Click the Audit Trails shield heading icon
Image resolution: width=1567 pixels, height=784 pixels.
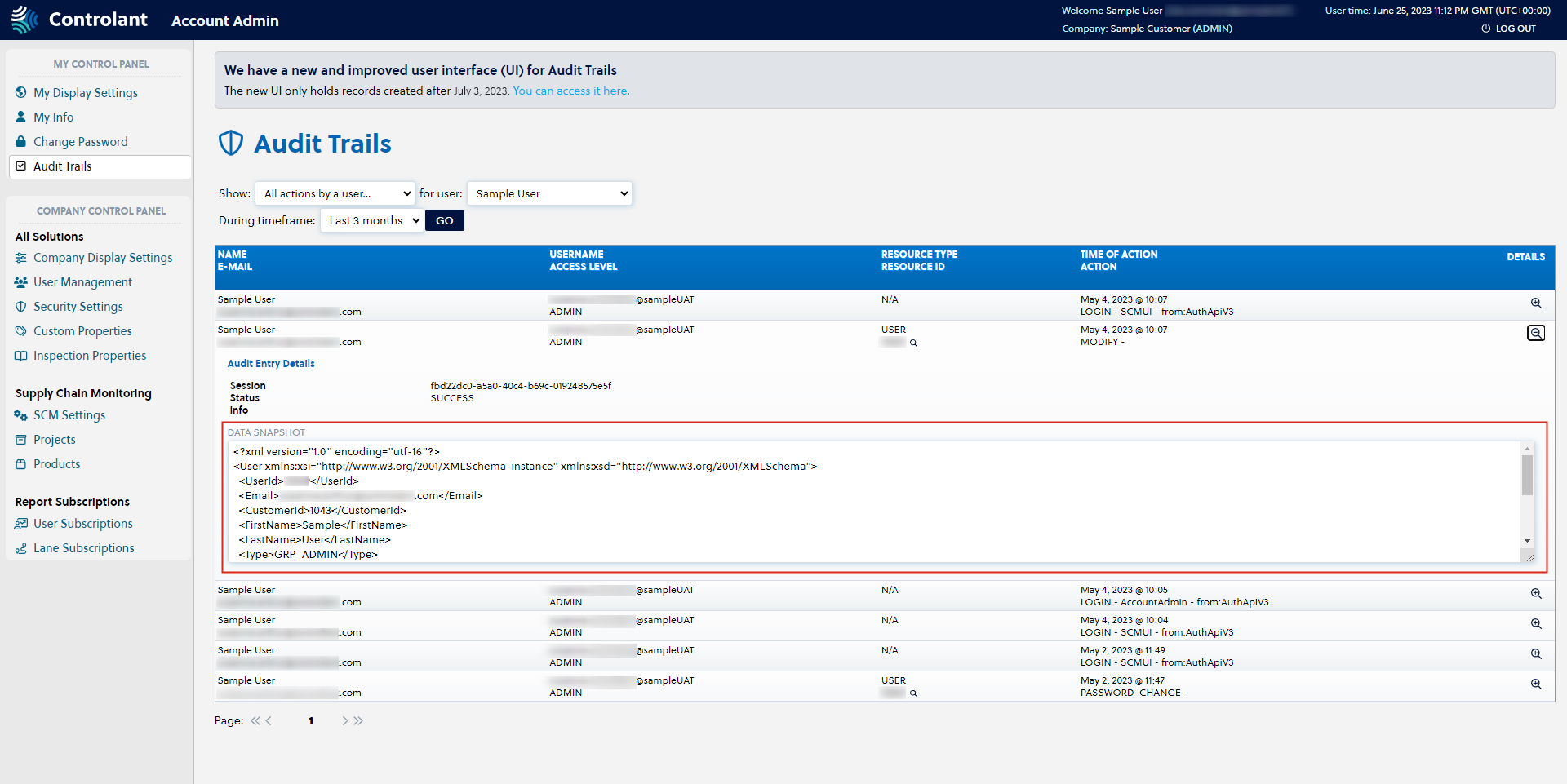(231, 143)
